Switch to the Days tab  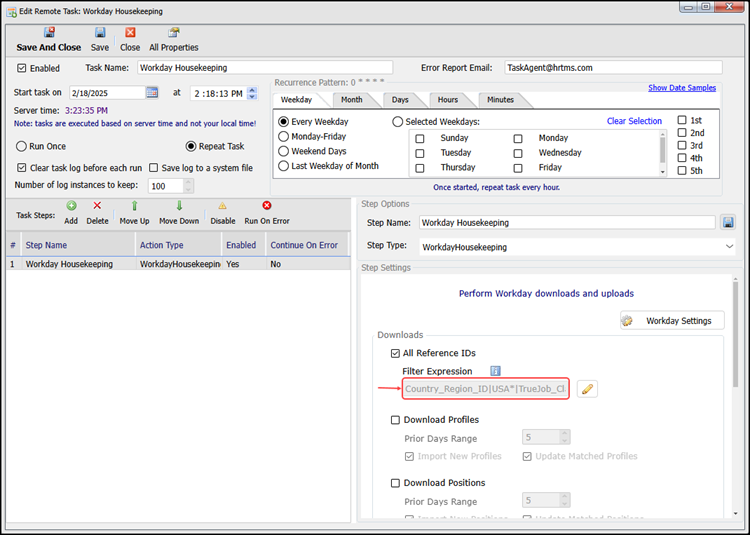[400, 99]
